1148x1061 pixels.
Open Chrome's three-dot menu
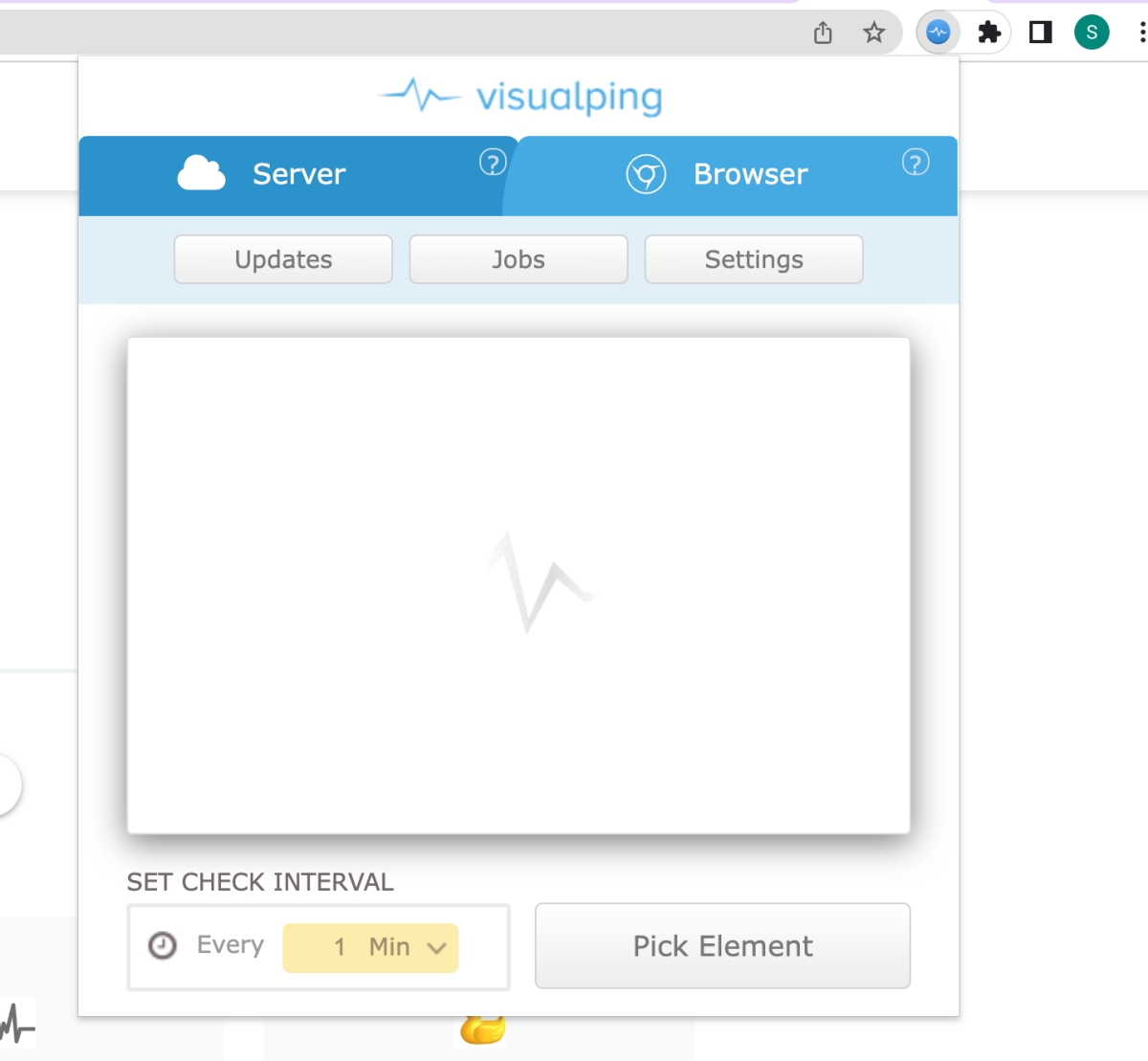point(1142,33)
